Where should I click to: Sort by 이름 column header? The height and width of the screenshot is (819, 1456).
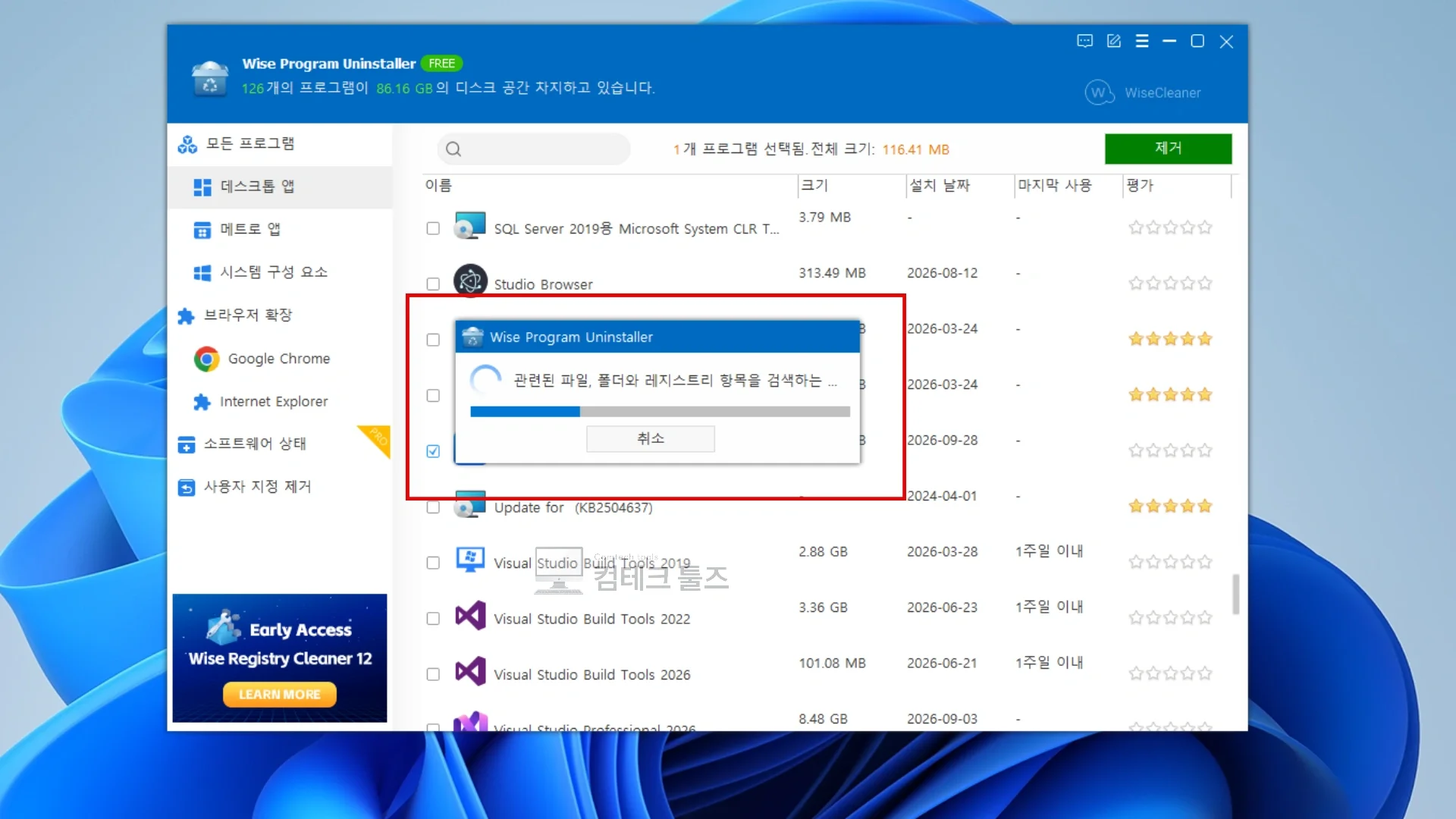[610, 186]
